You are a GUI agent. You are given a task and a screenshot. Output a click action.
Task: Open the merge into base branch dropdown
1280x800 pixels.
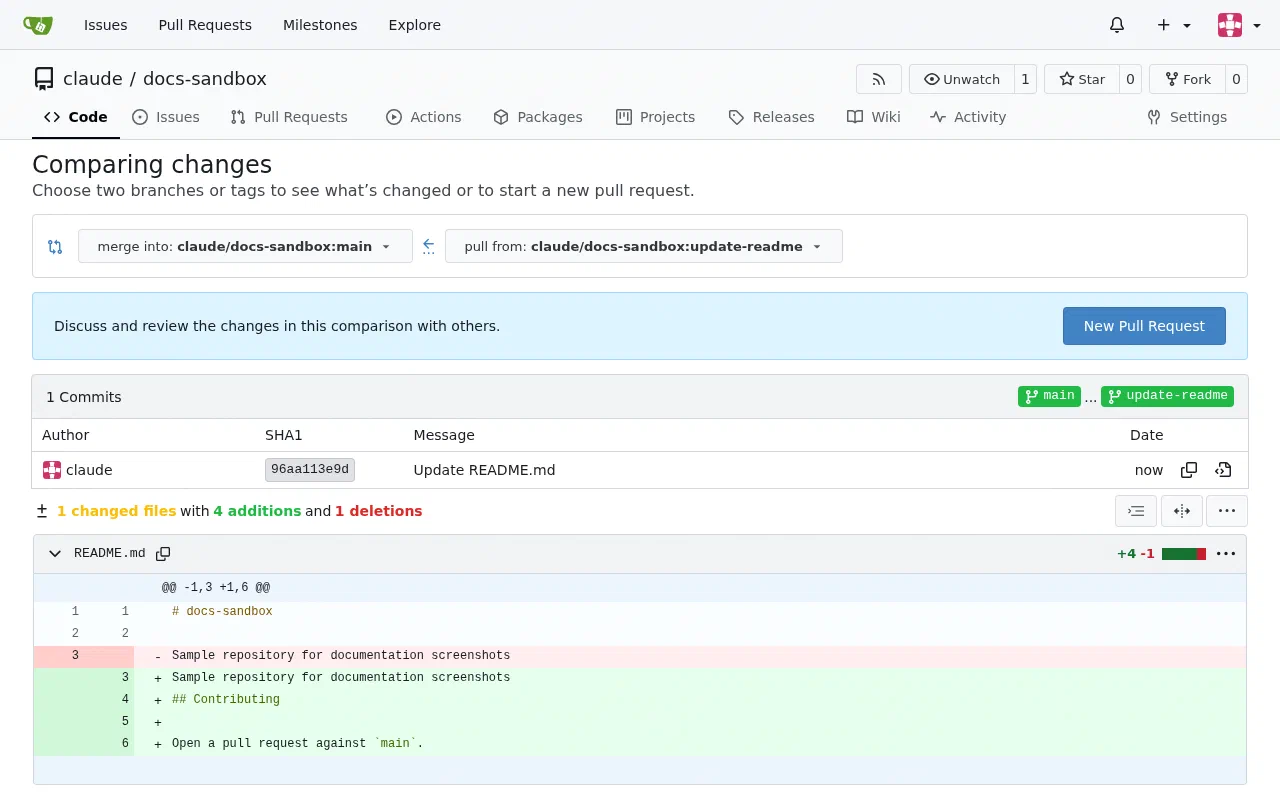point(245,246)
